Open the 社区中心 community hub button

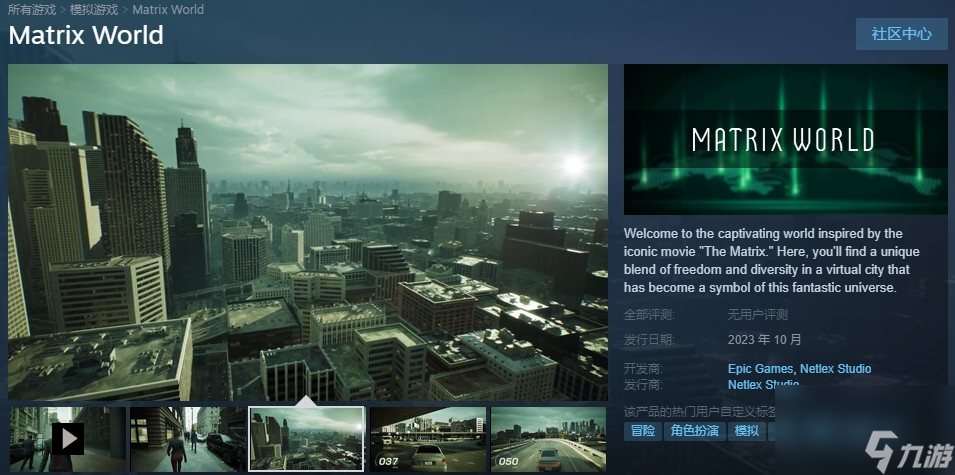901,34
